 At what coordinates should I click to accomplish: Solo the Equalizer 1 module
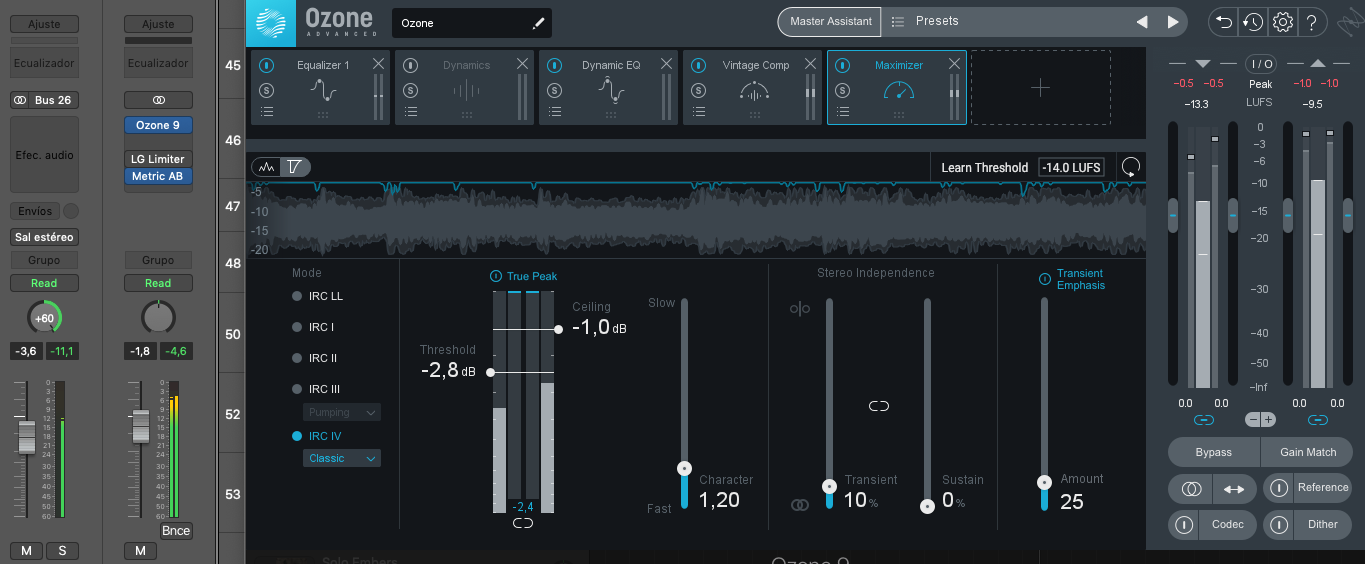click(x=266, y=90)
